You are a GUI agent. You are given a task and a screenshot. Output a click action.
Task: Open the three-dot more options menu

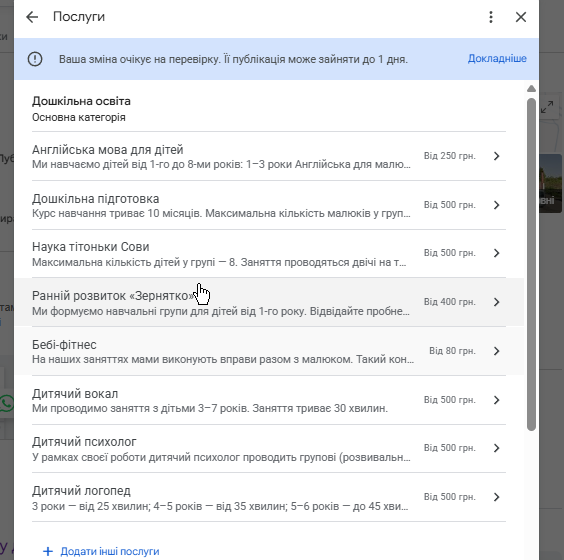[x=491, y=17]
